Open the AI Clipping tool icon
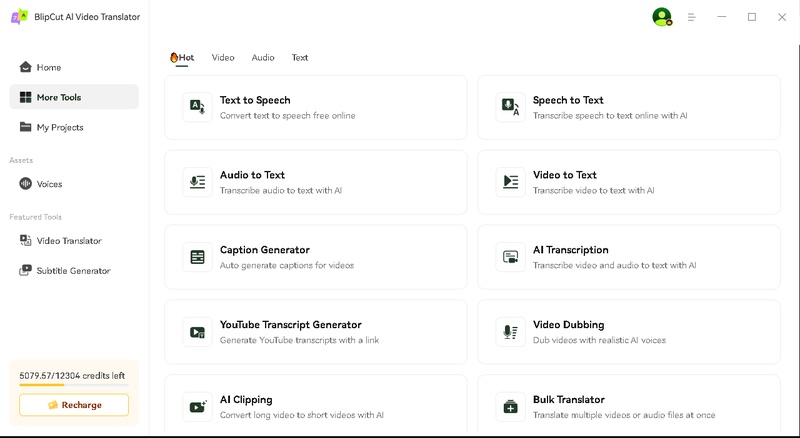This screenshot has width=800, height=438. (197, 407)
